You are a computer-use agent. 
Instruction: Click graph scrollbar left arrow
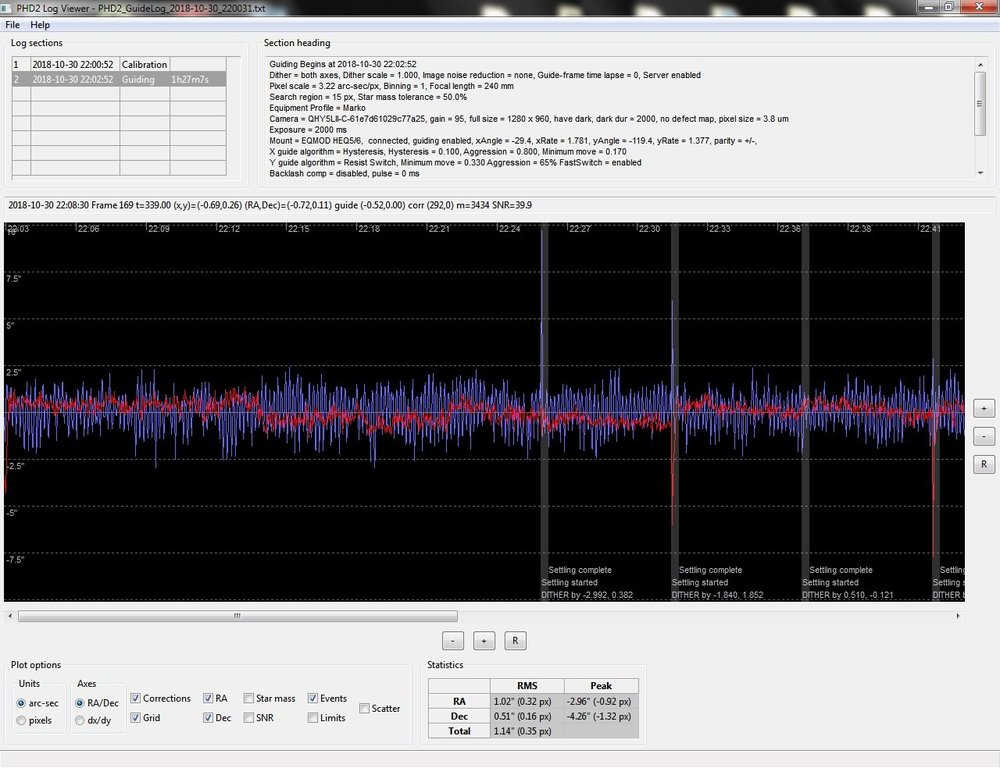pyautogui.click(x=10, y=616)
